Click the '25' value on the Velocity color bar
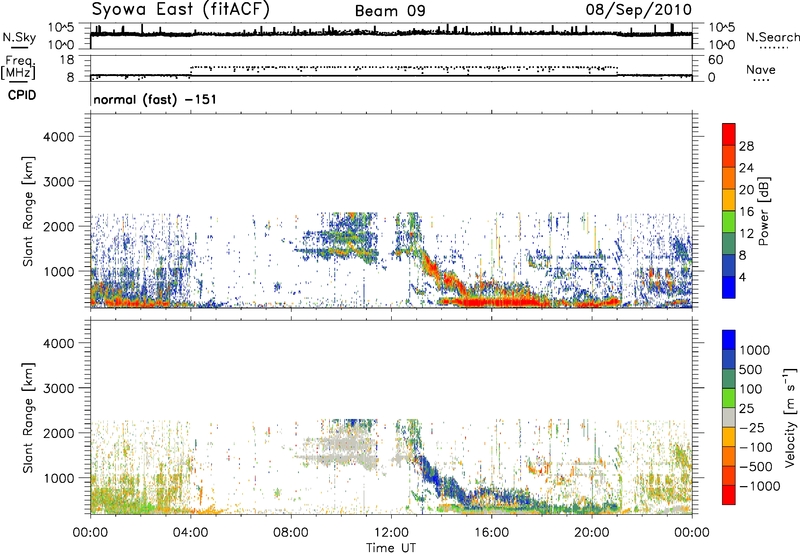 pos(747,408)
